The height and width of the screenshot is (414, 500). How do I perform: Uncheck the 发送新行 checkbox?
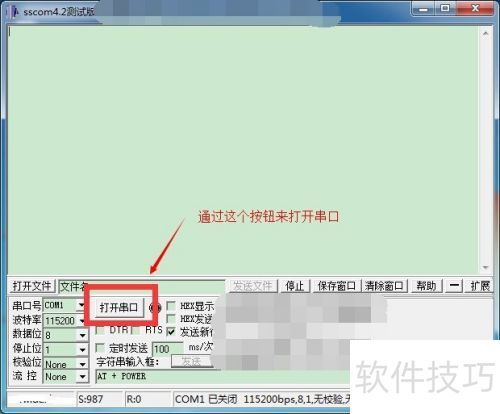pos(171,331)
